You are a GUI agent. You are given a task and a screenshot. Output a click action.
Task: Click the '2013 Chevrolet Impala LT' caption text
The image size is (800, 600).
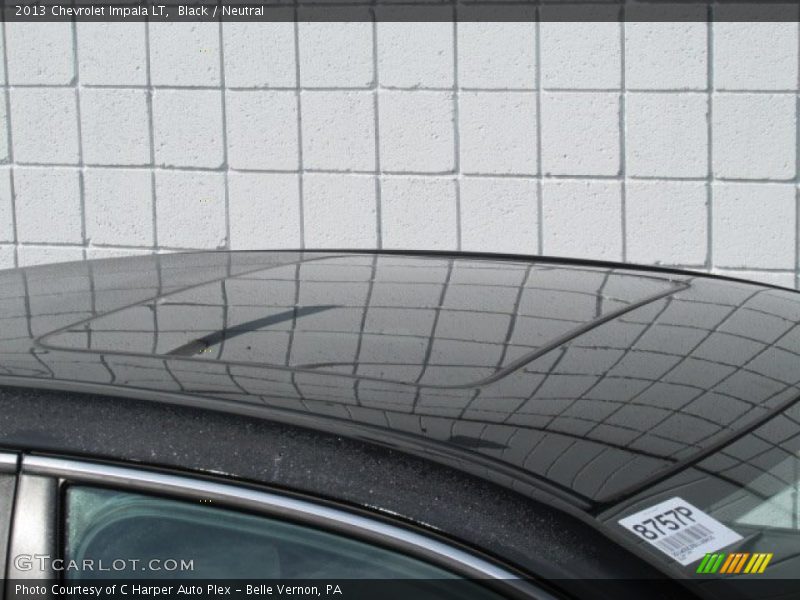(x=92, y=11)
